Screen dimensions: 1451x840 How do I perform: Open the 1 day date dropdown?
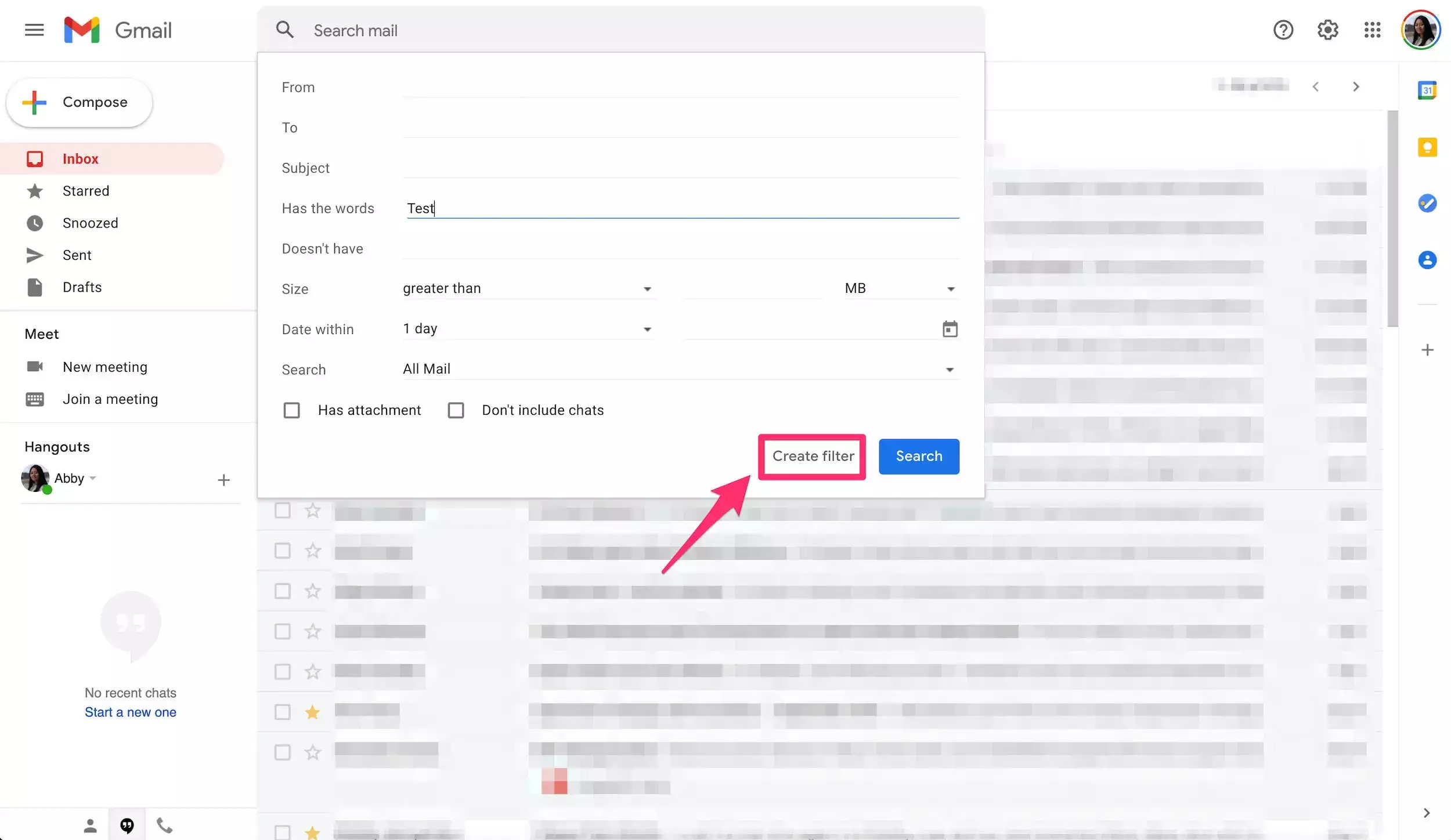click(x=528, y=329)
